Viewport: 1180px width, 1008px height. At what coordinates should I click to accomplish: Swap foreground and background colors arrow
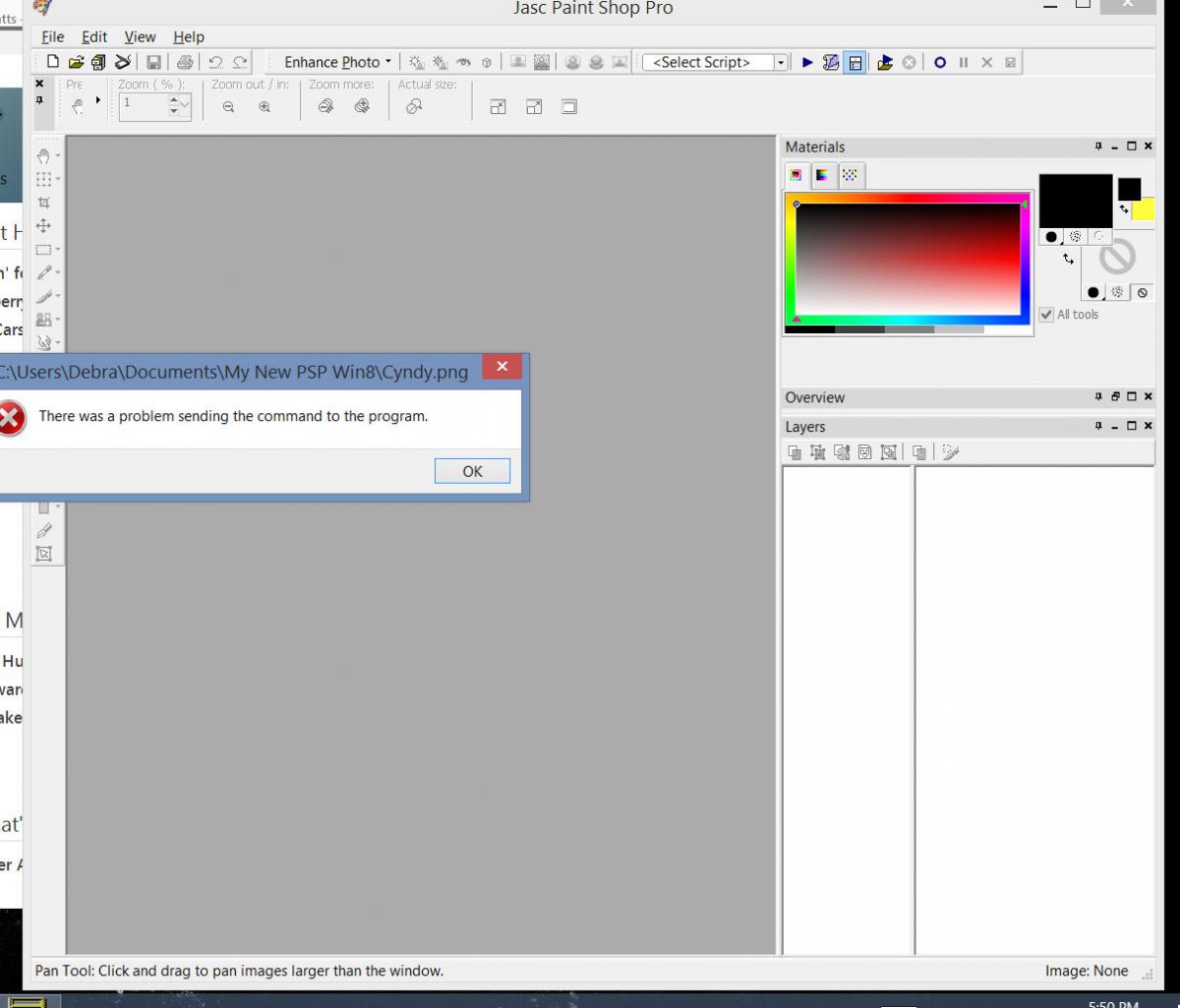tap(1124, 208)
